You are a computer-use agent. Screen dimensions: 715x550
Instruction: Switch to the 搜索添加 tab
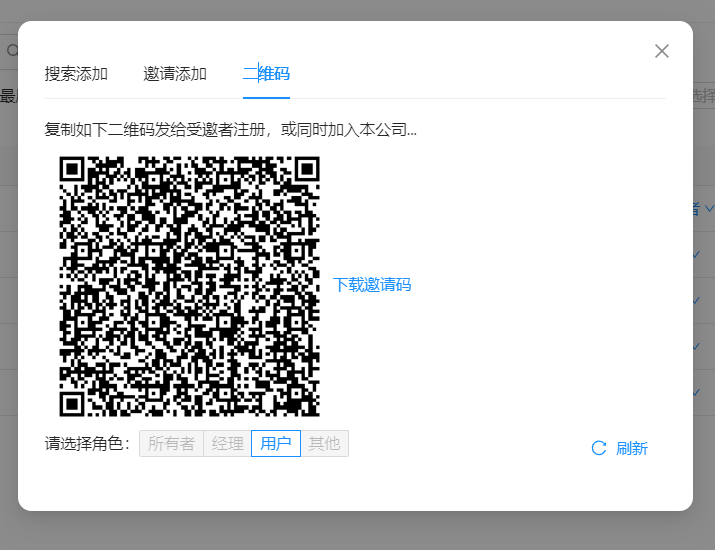76,74
